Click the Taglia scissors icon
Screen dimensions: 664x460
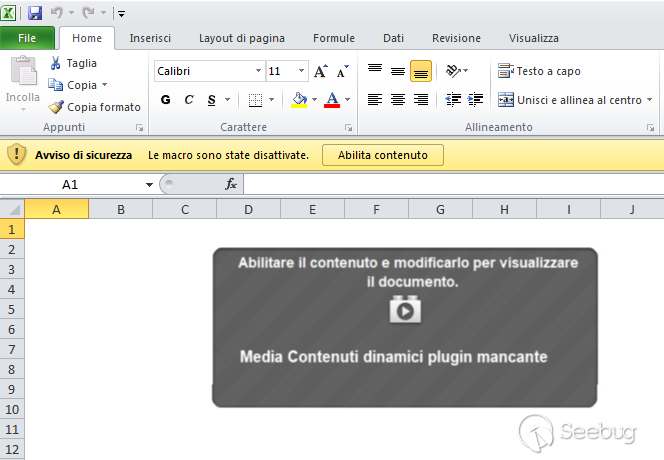pyautogui.click(x=56, y=63)
